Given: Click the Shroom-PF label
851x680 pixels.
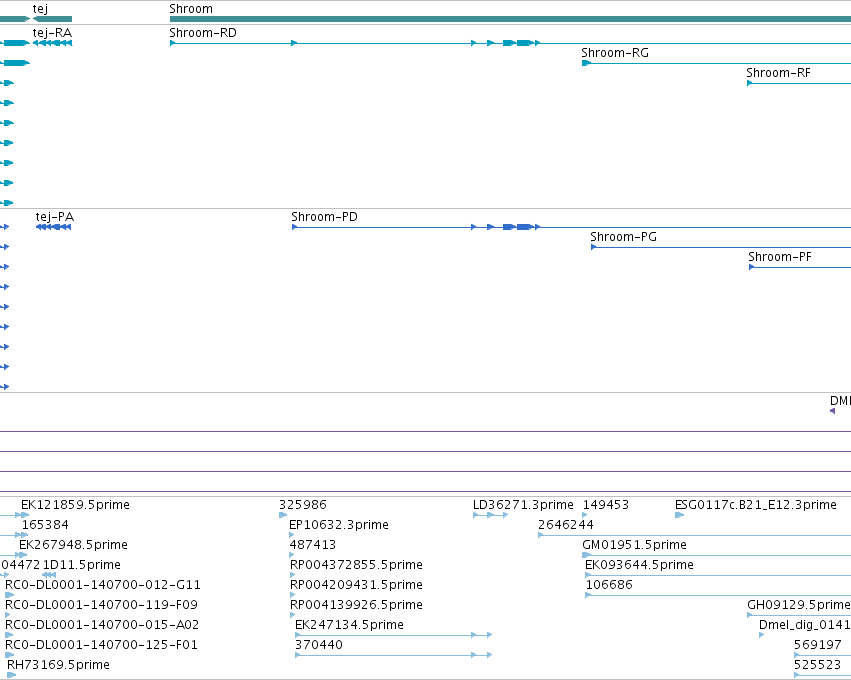Looking at the screenshot, I should coord(780,257).
